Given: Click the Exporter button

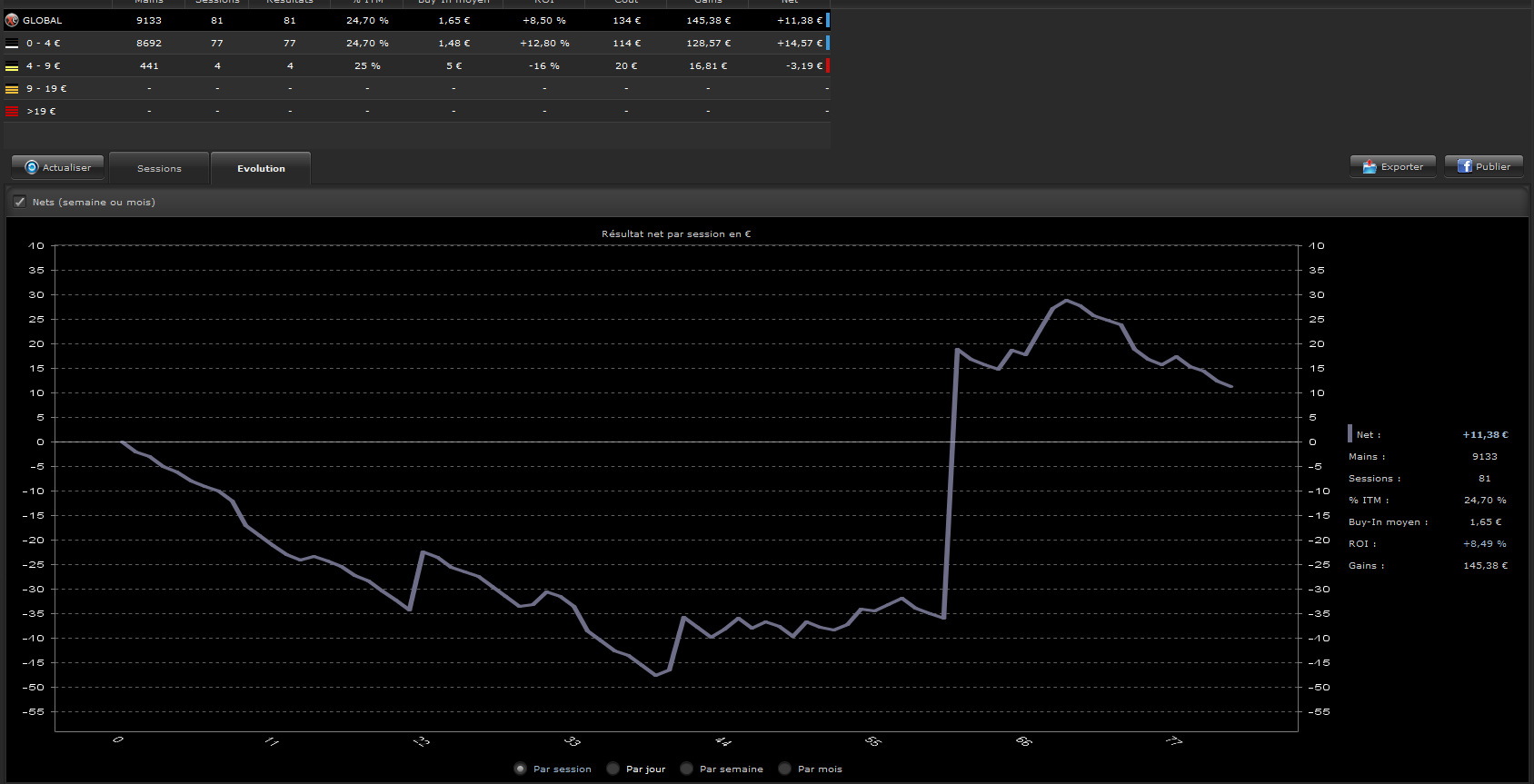Looking at the screenshot, I should point(1393,166).
